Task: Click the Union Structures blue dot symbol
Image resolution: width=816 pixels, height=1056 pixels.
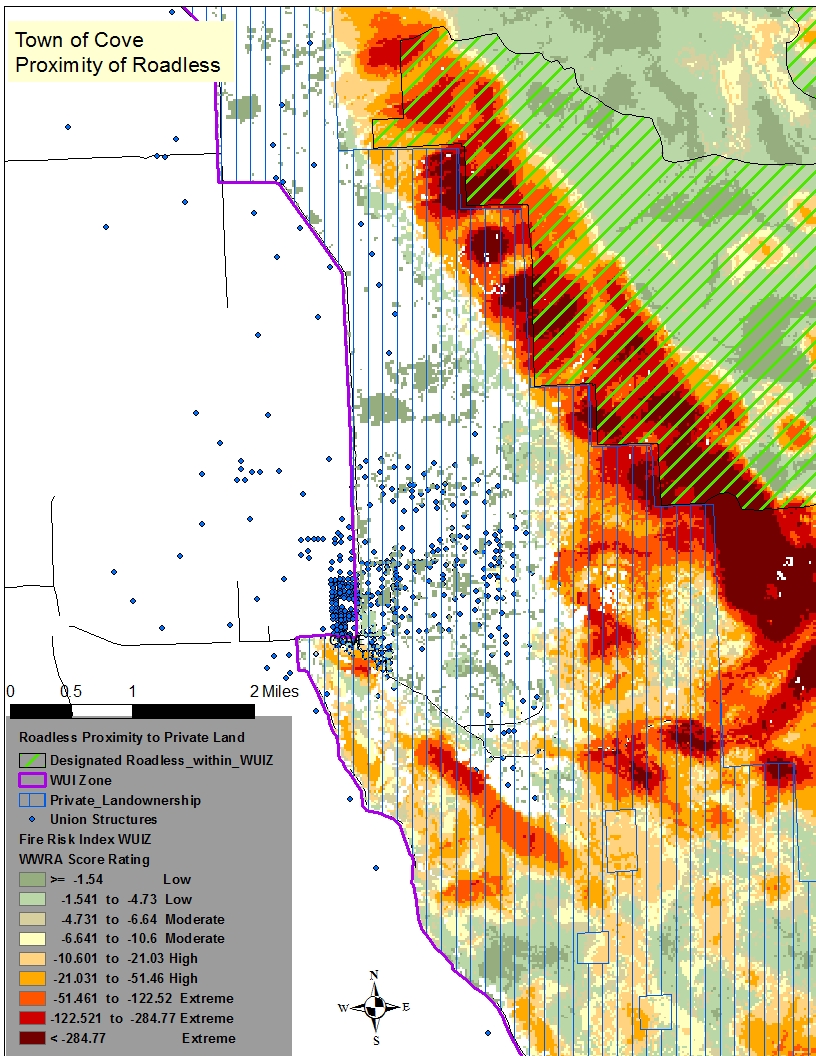Action: 32,820
